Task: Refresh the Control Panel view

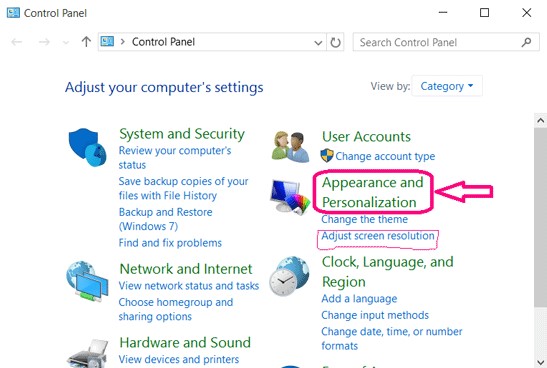Action: click(335, 42)
